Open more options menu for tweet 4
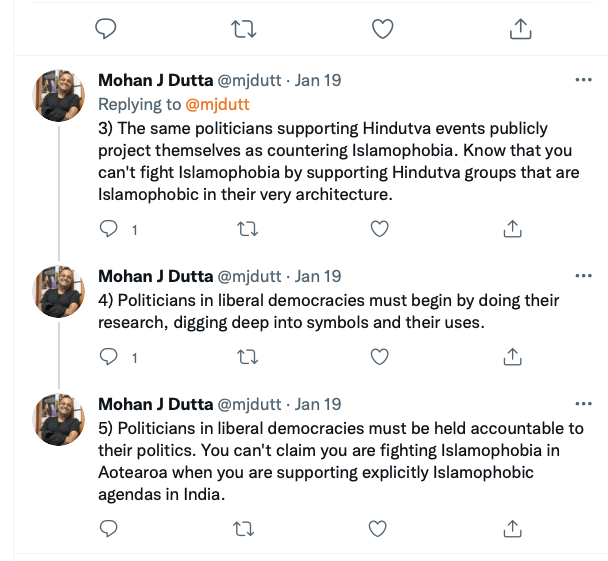608x561 pixels. 584,275
